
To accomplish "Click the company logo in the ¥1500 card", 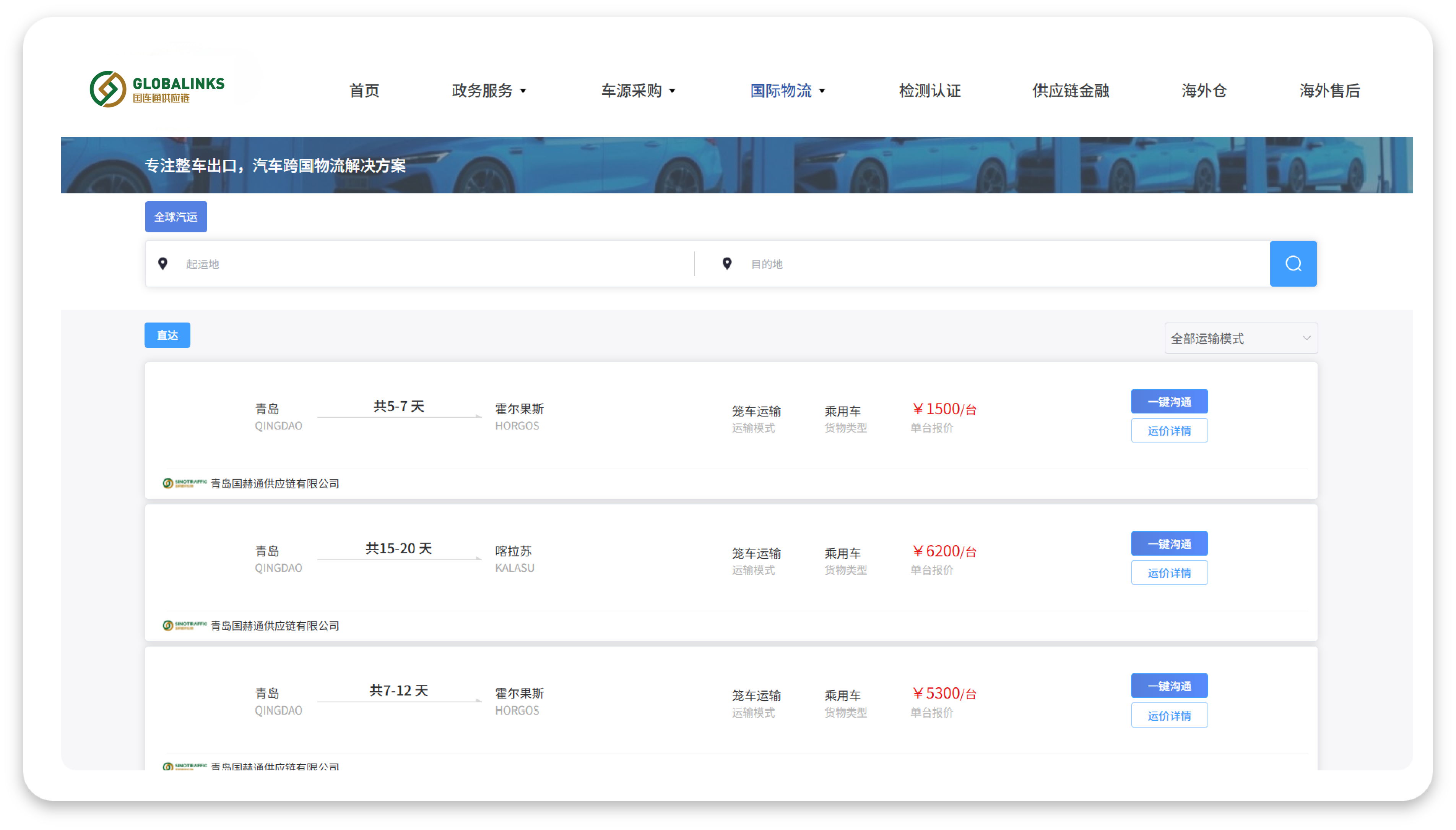I will point(184,483).
